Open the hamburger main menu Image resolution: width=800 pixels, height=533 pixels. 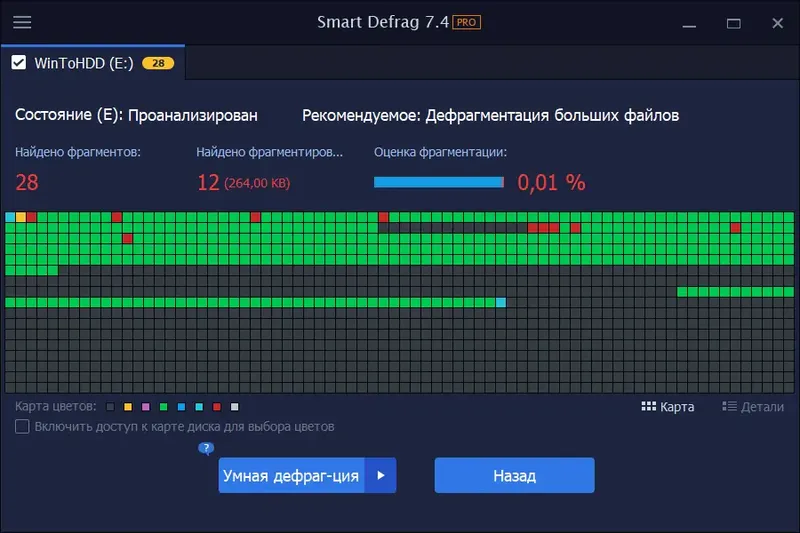(x=22, y=22)
